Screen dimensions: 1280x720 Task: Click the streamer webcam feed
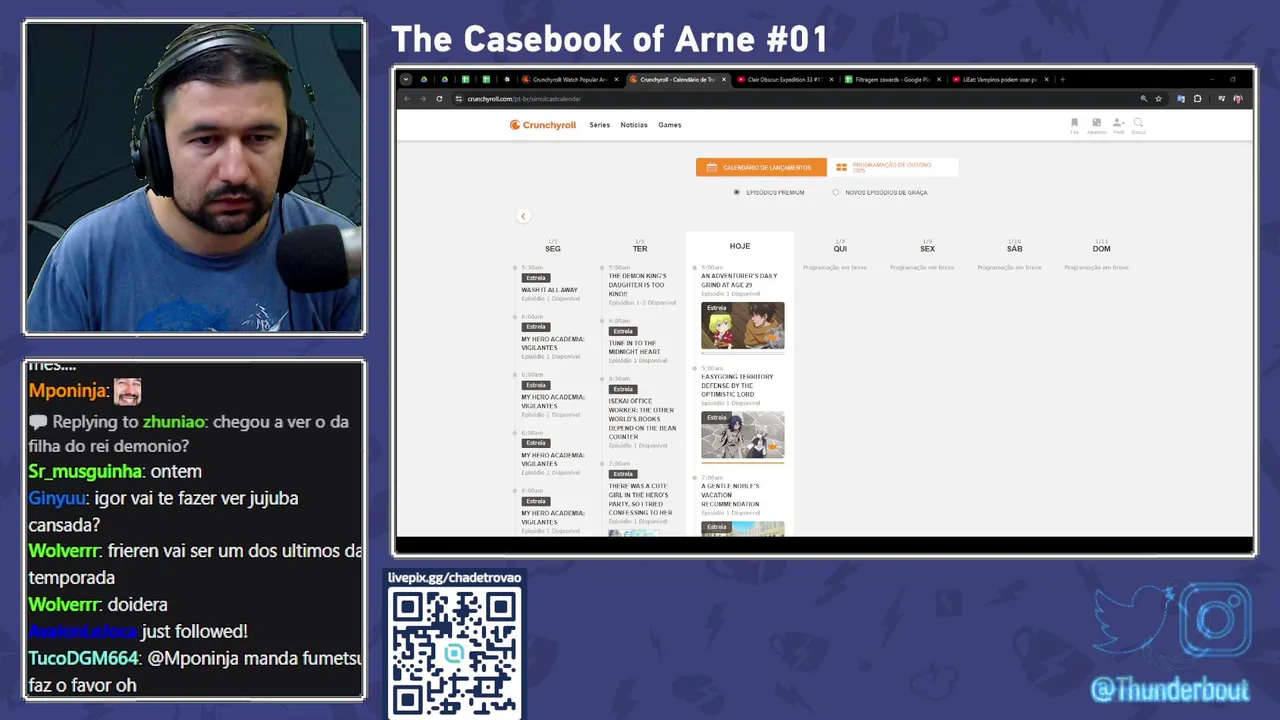click(x=194, y=178)
